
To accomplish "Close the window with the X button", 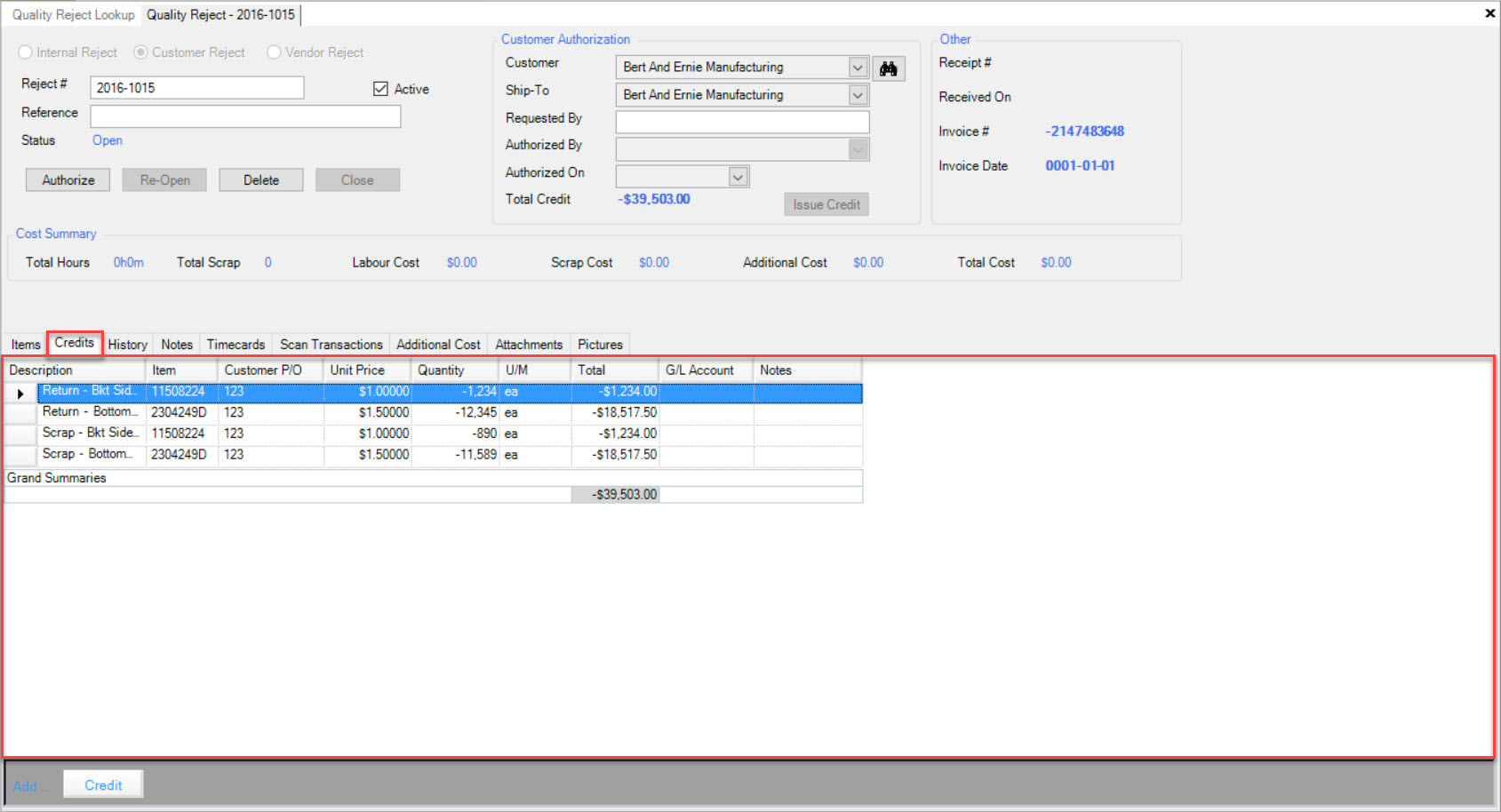I will [x=1489, y=13].
